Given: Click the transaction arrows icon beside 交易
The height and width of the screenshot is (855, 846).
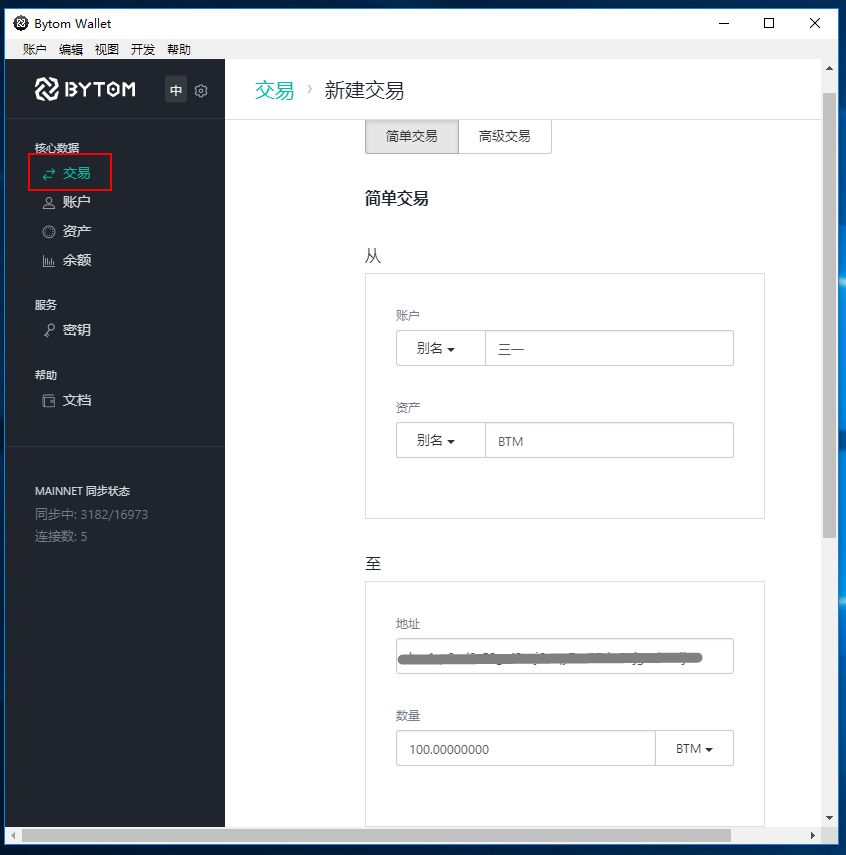Looking at the screenshot, I should (x=49, y=174).
